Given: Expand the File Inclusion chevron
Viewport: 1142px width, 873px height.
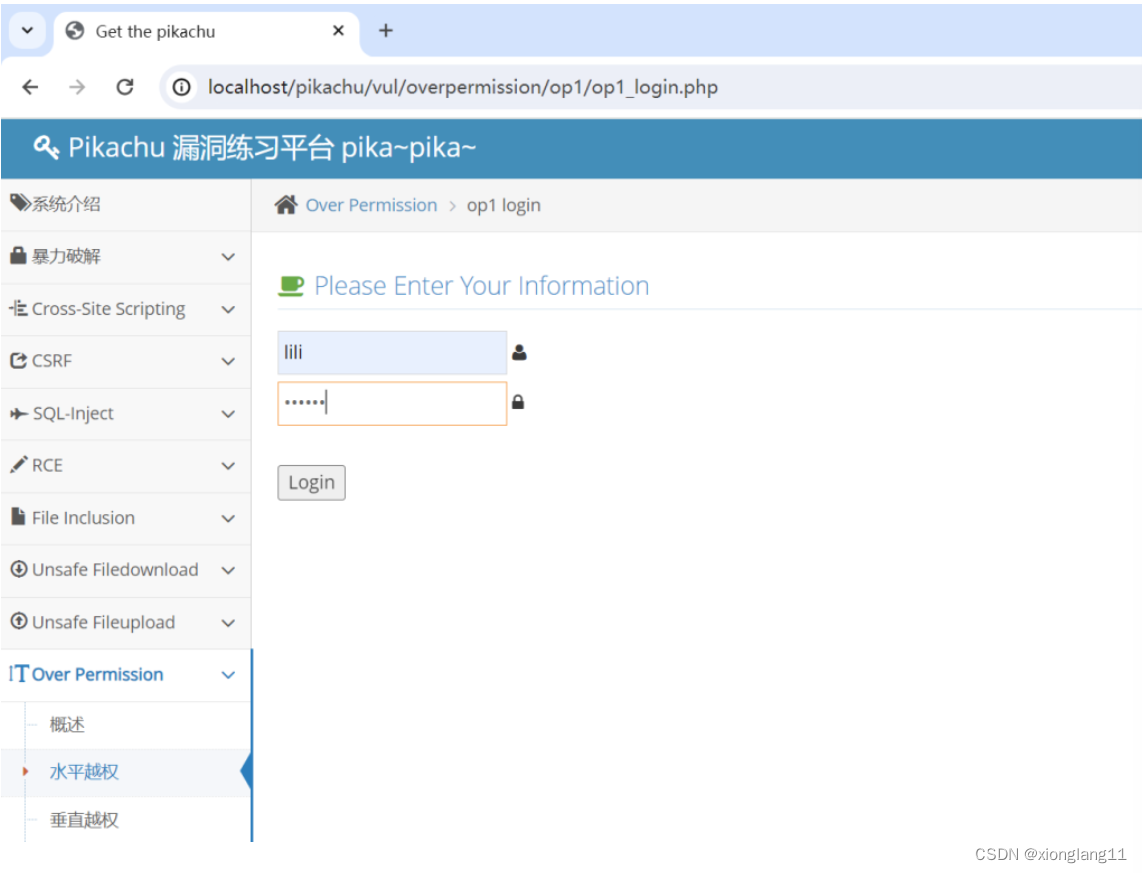Looking at the screenshot, I should coord(228,518).
